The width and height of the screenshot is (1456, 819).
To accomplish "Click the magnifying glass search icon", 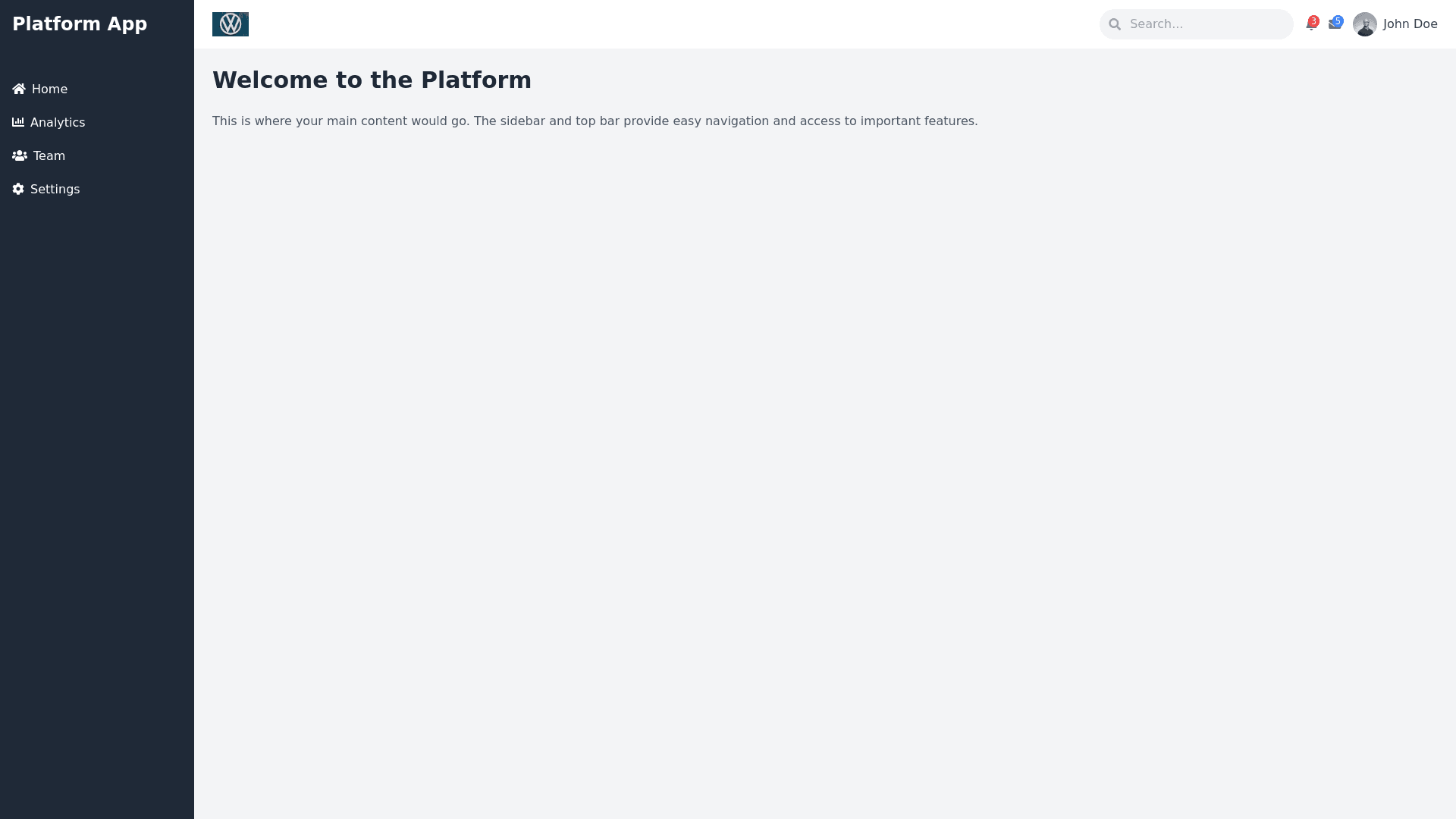I will (1115, 24).
